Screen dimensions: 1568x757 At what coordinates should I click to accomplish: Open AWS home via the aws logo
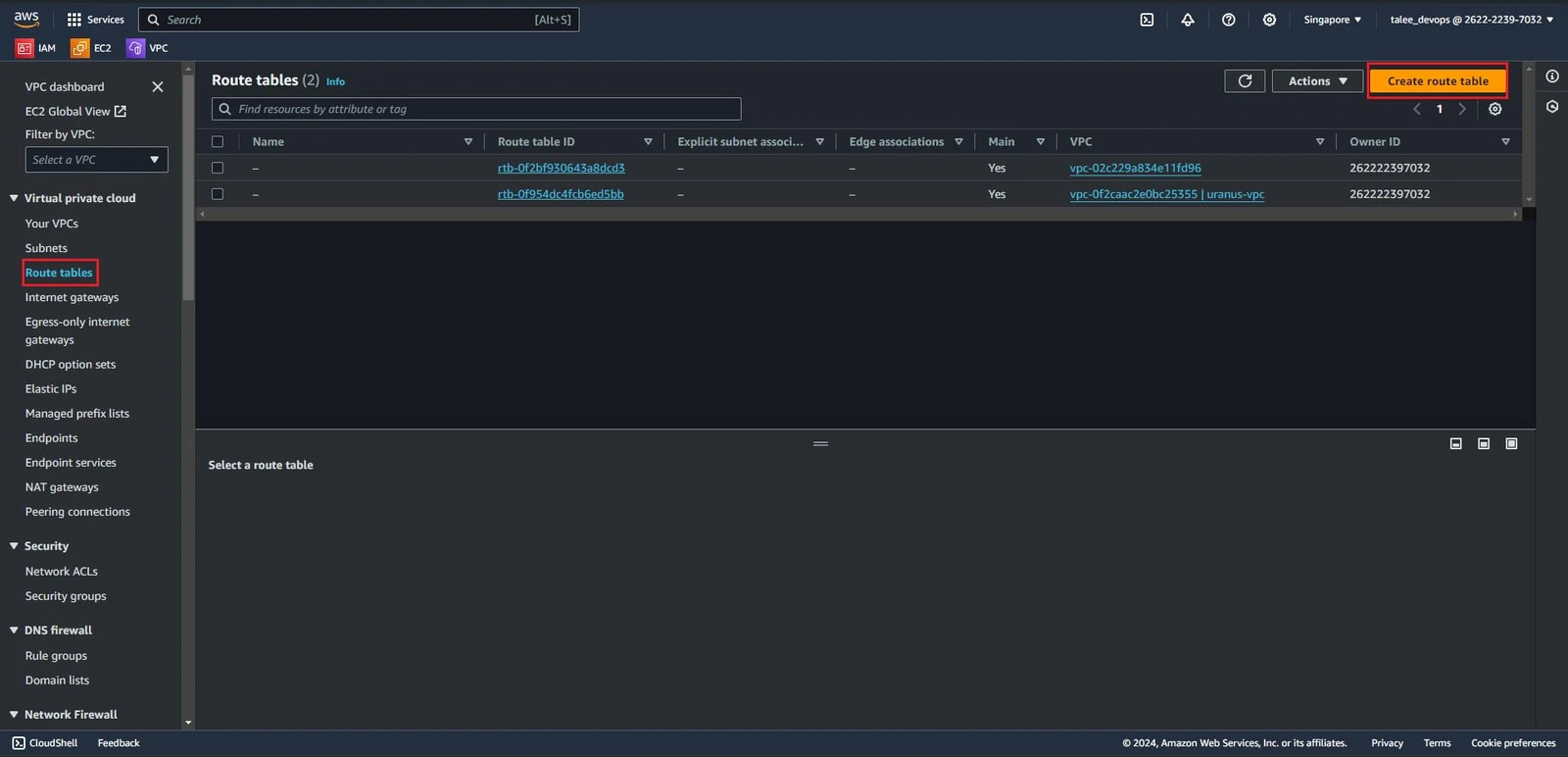[26, 19]
